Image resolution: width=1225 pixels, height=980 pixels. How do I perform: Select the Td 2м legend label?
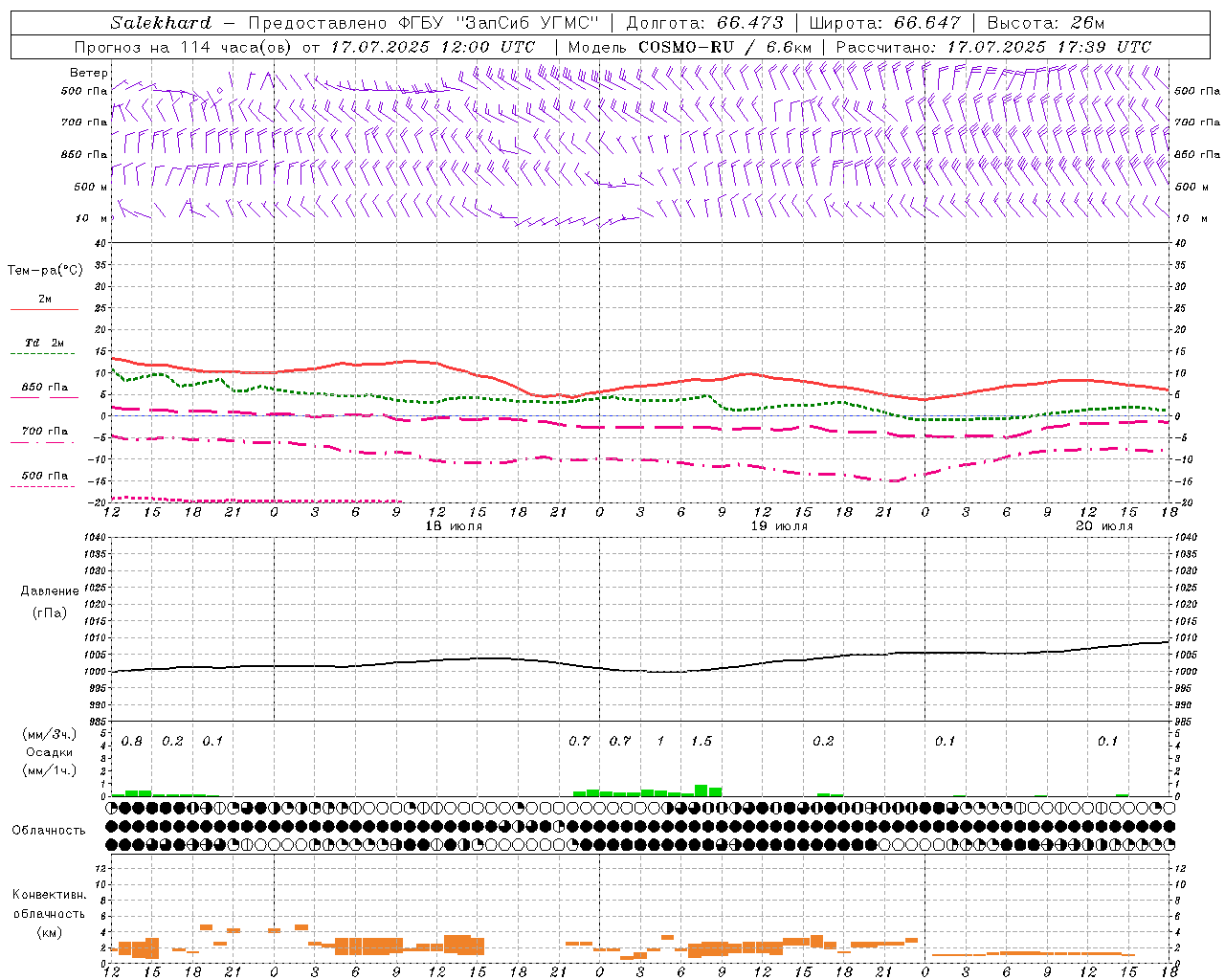click(x=44, y=343)
